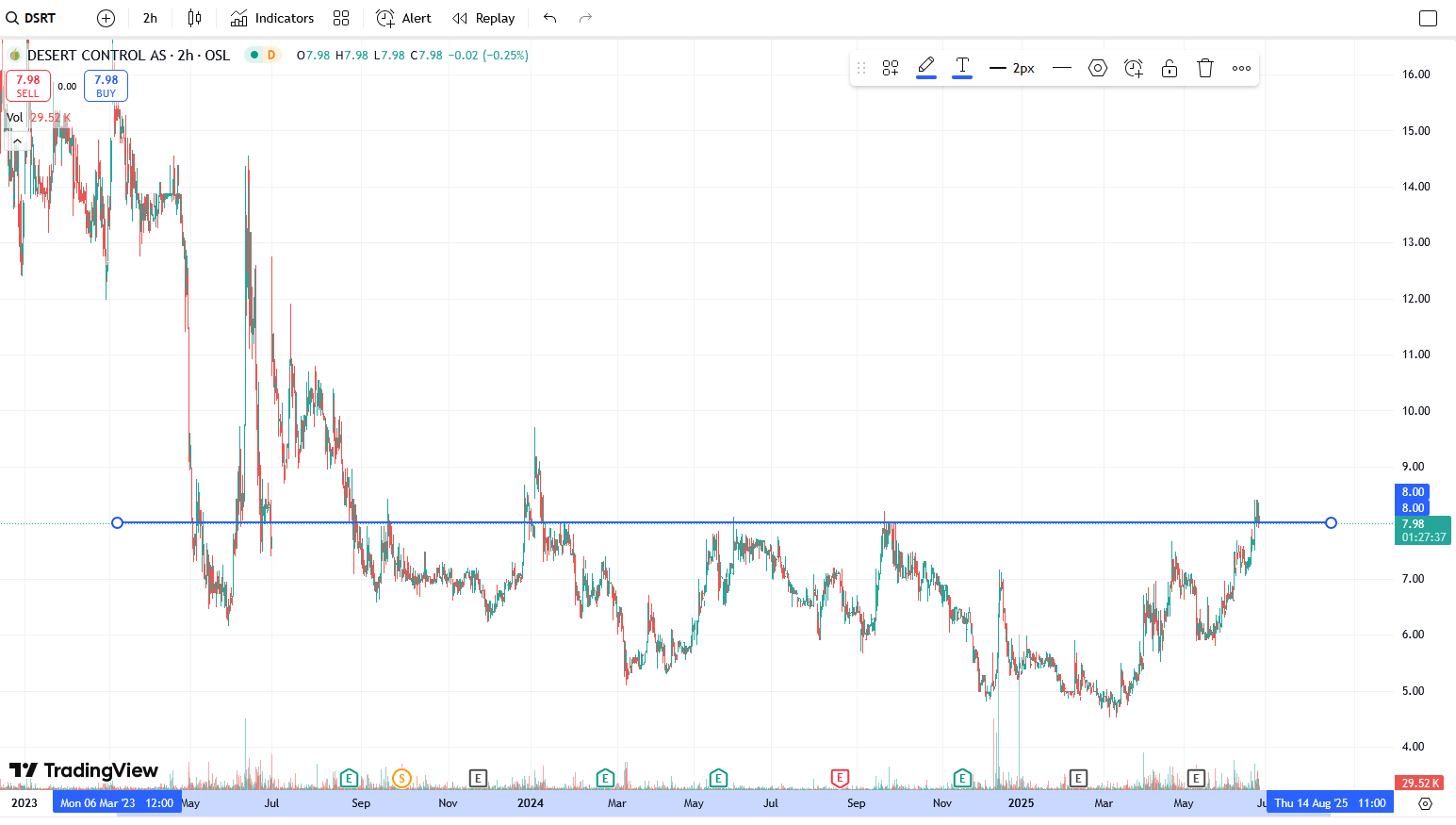This screenshot has width=1456, height=825.
Task: Click the orange S split marker
Action: pyautogui.click(x=401, y=778)
